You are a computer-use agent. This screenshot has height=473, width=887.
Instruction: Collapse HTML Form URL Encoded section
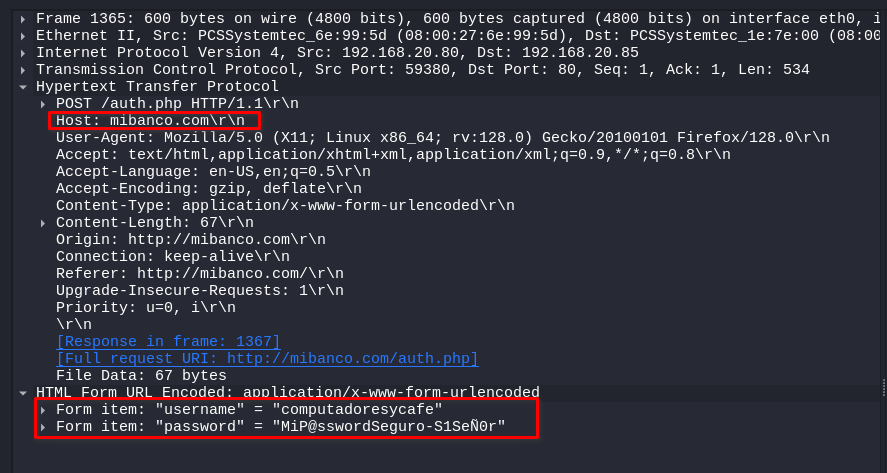click(23, 393)
